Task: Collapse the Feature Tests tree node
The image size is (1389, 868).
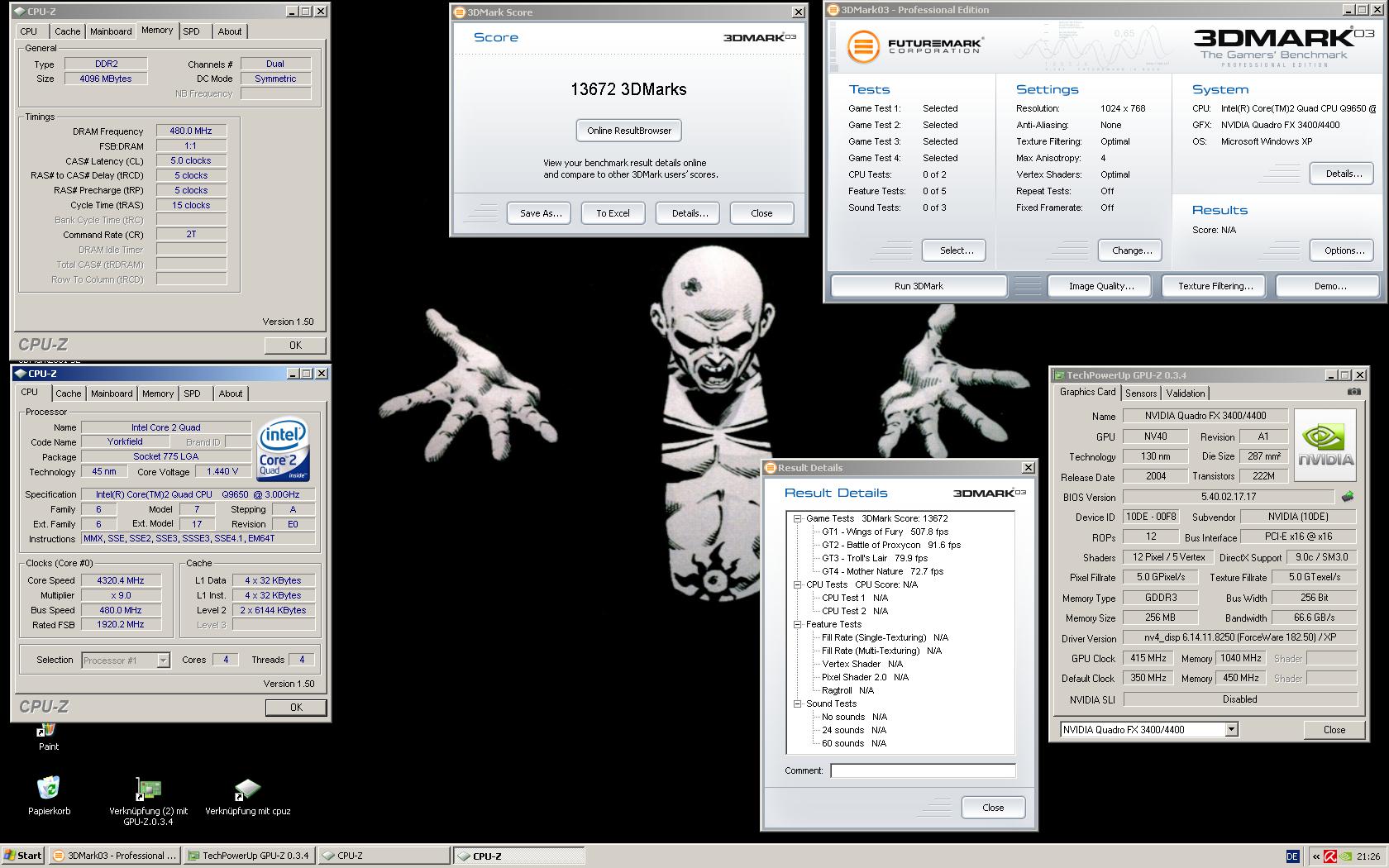Action: click(x=798, y=624)
